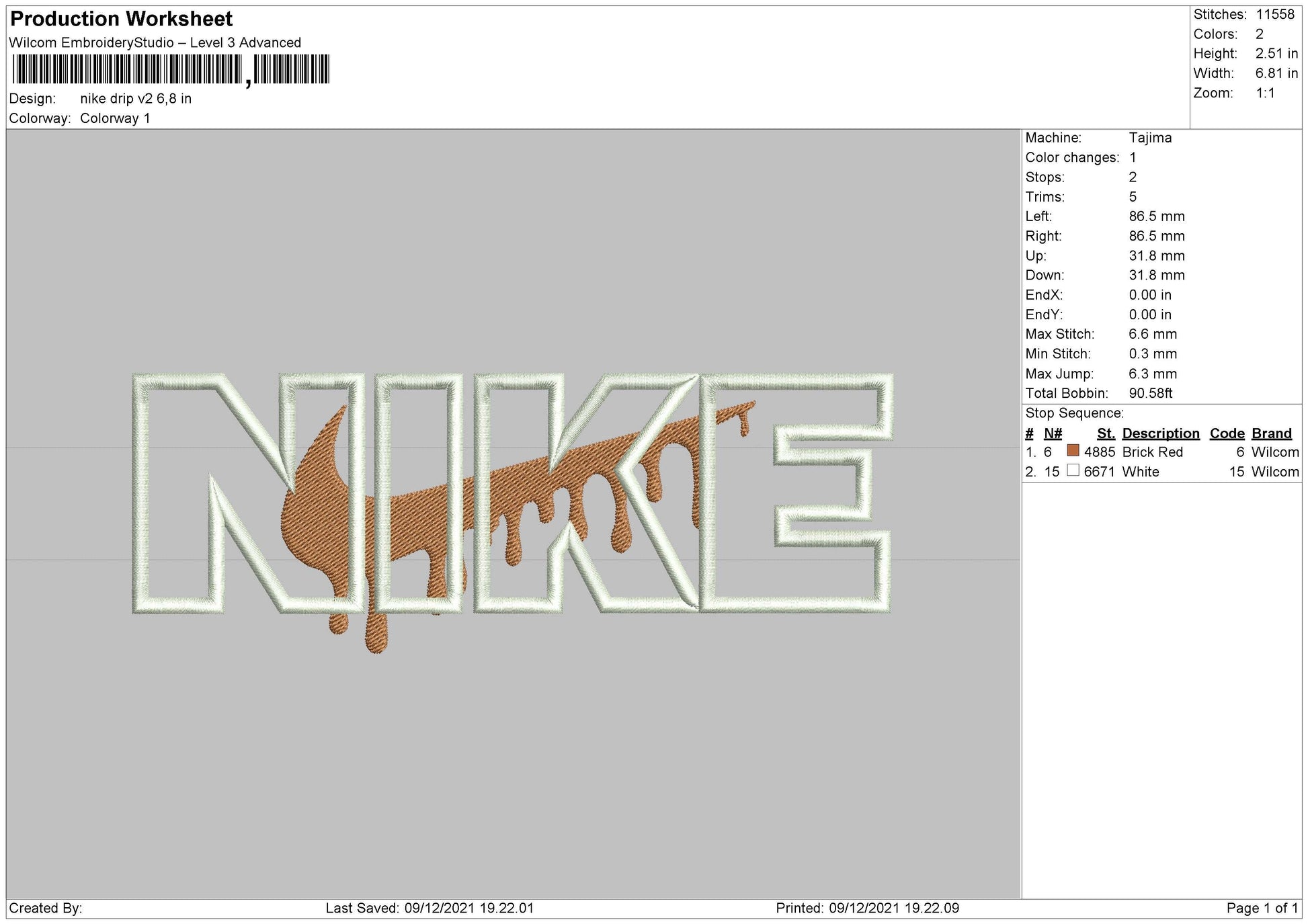Click the Stitches count value 11558

click(1274, 14)
